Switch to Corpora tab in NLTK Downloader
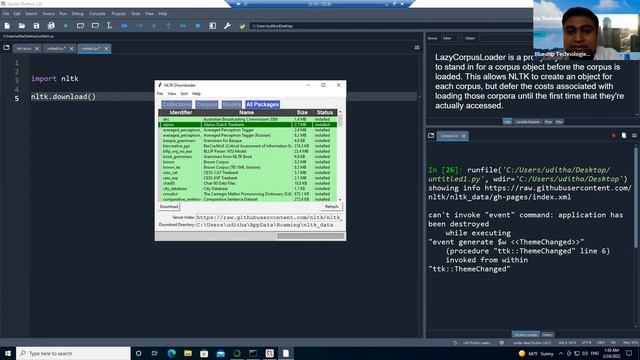The width and height of the screenshot is (640, 360). coord(207,104)
